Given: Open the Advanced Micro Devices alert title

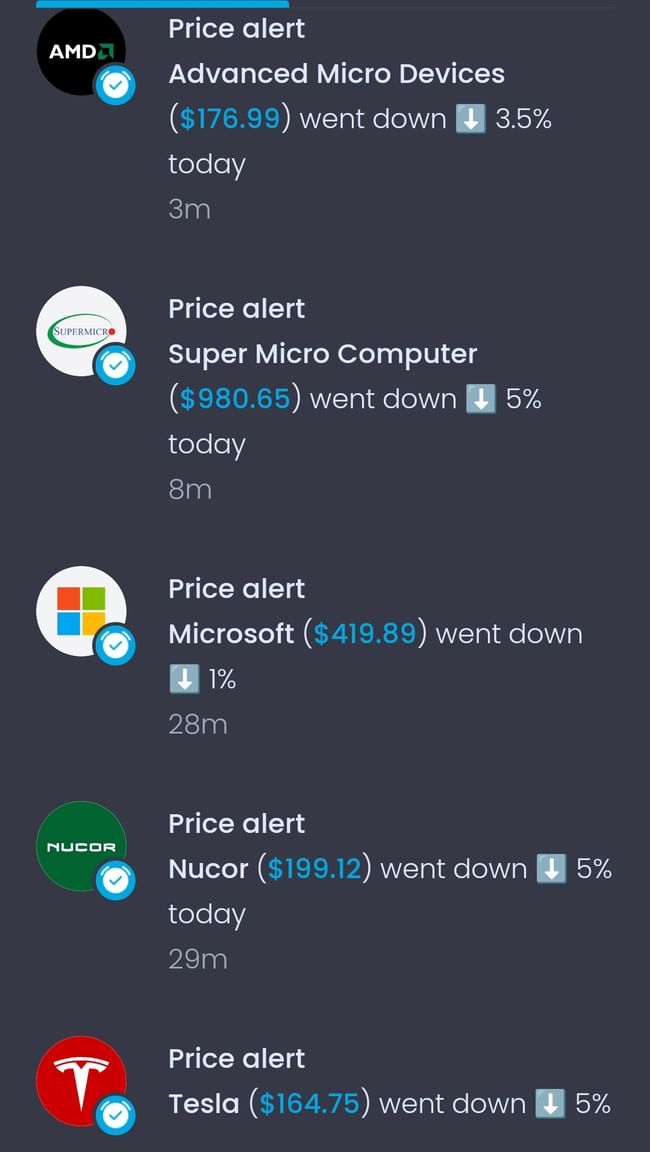Looking at the screenshot, I should tap(336, 74).
